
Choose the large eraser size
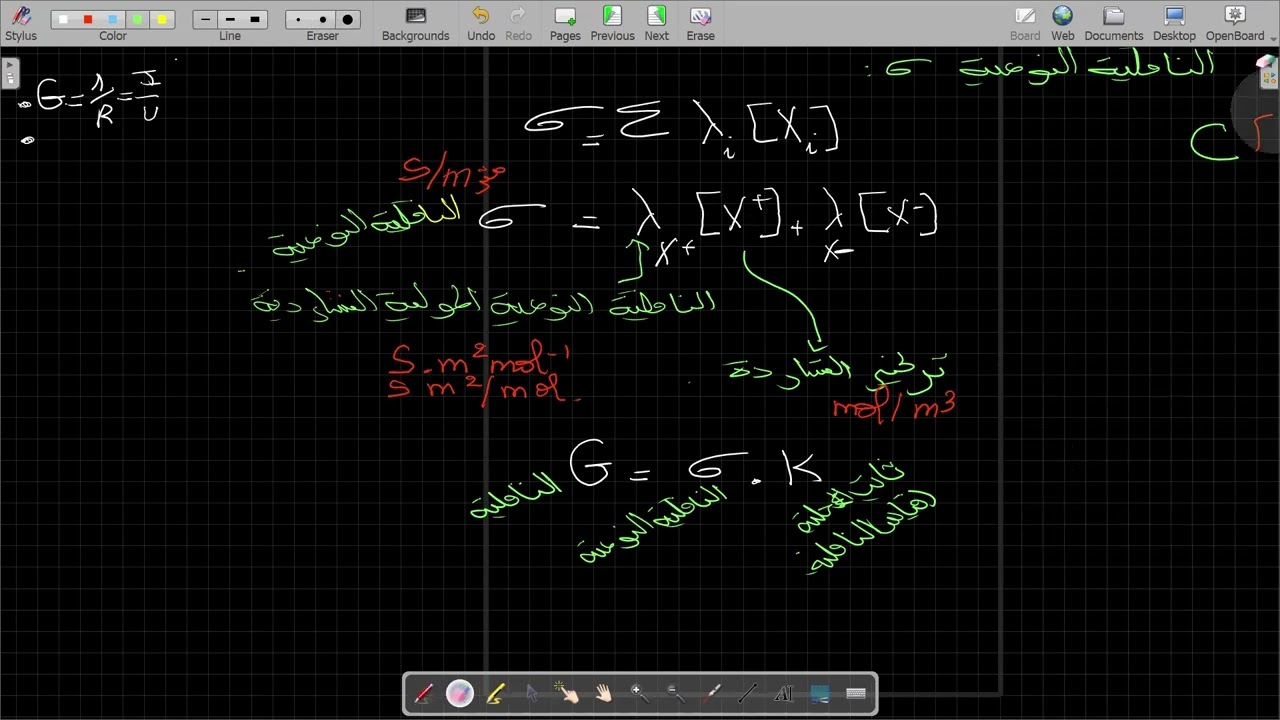pyautogui.click(x=347, y=19)
